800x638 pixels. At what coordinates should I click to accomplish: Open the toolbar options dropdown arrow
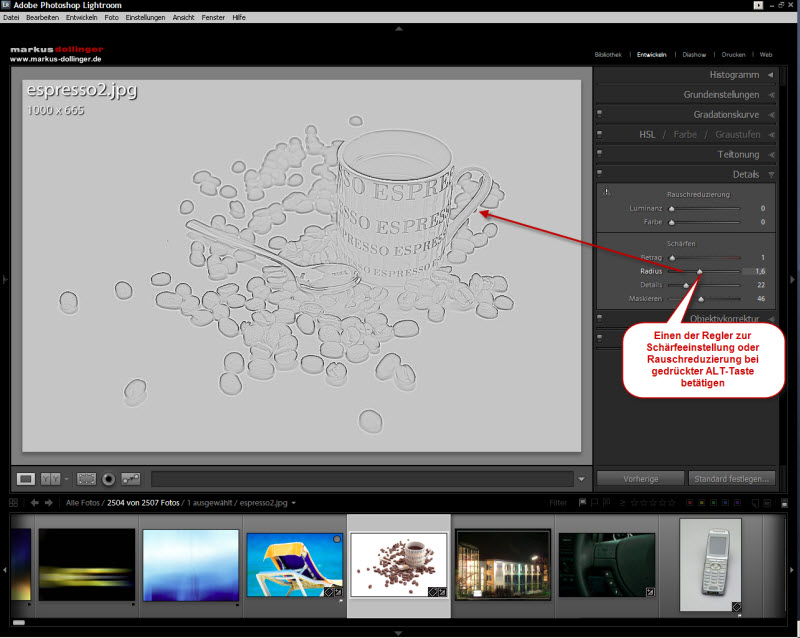(581, 479)
